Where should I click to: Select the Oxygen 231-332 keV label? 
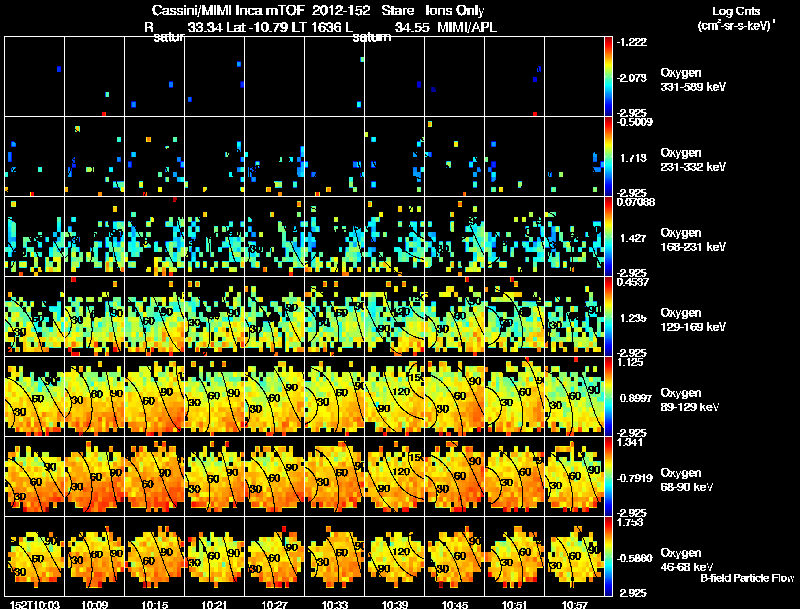tap(693, 160)
